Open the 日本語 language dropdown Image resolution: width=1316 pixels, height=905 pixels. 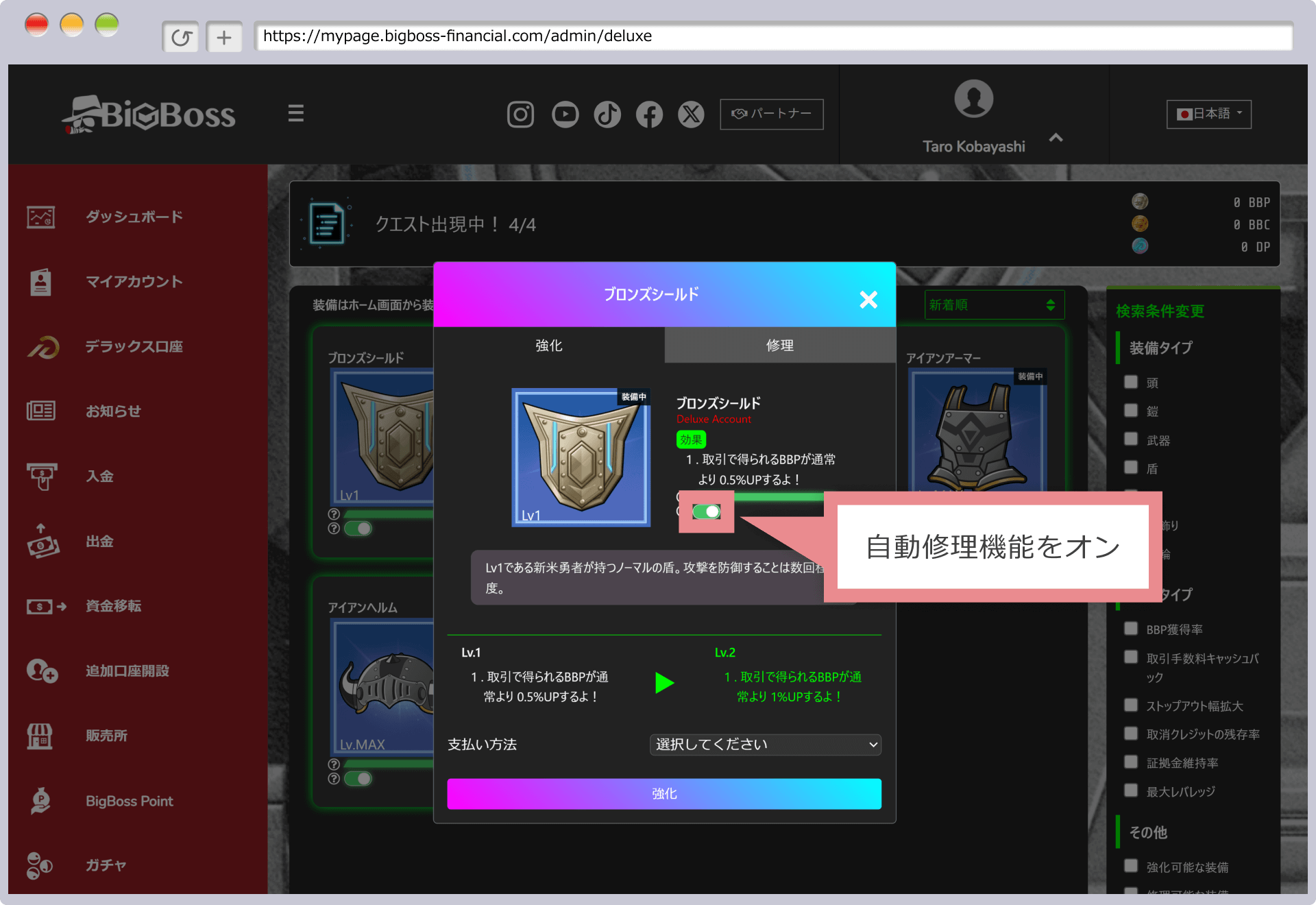click(1209, 114)
